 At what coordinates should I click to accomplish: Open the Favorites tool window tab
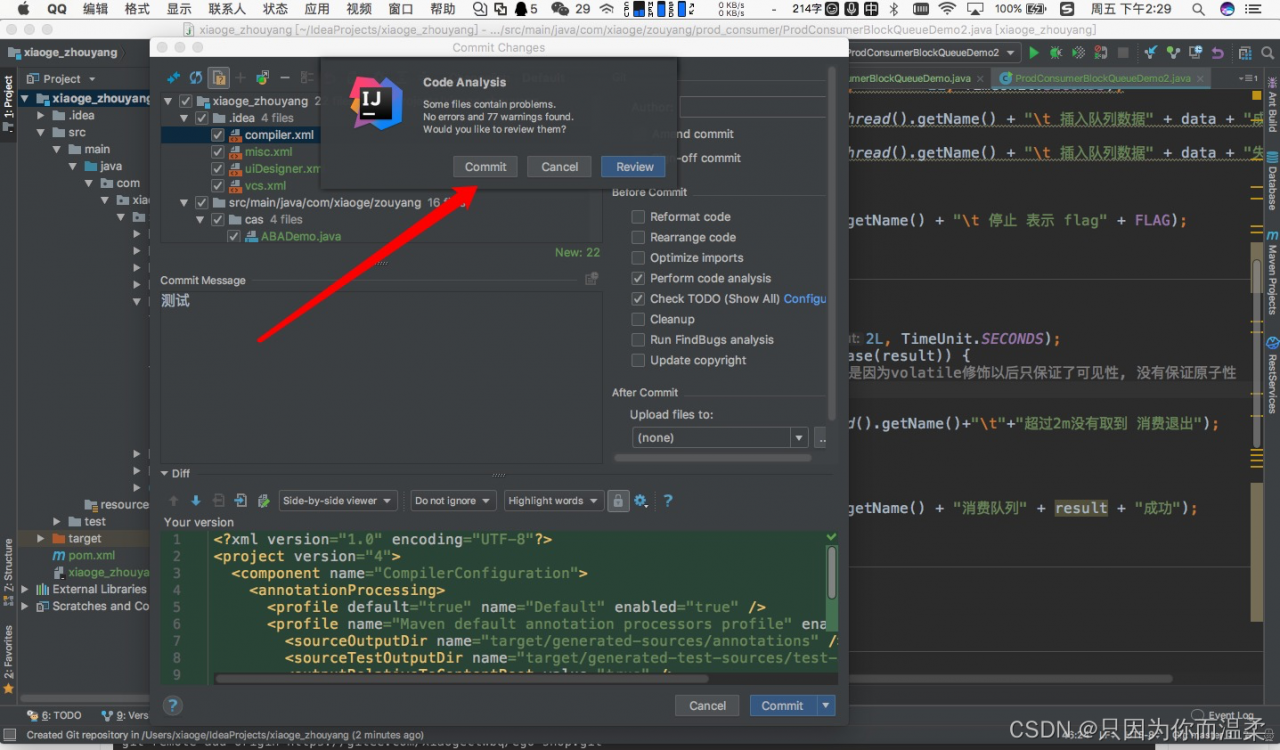(x=8, y=658)
